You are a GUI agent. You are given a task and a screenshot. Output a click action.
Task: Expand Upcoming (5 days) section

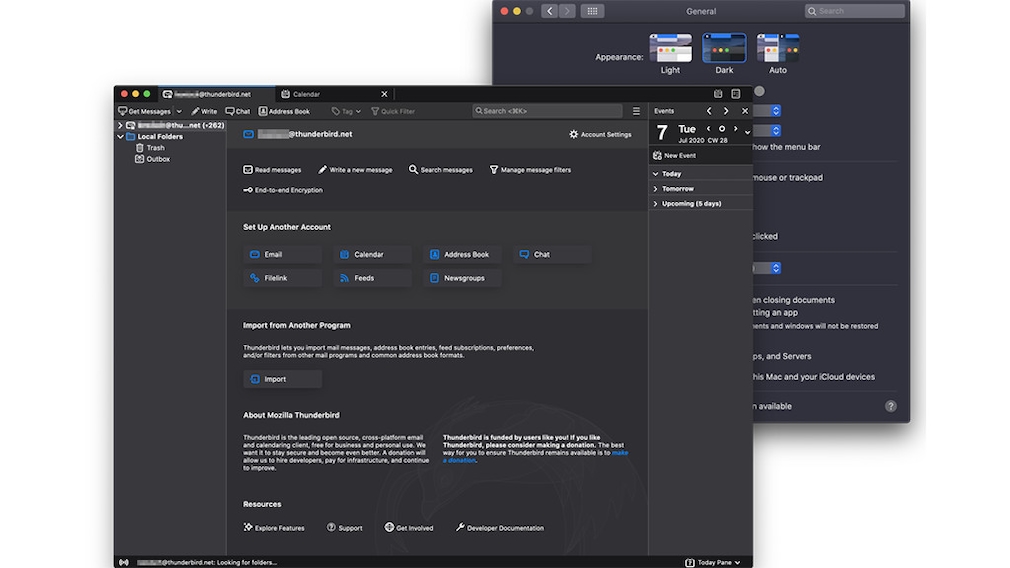(656, 204)
